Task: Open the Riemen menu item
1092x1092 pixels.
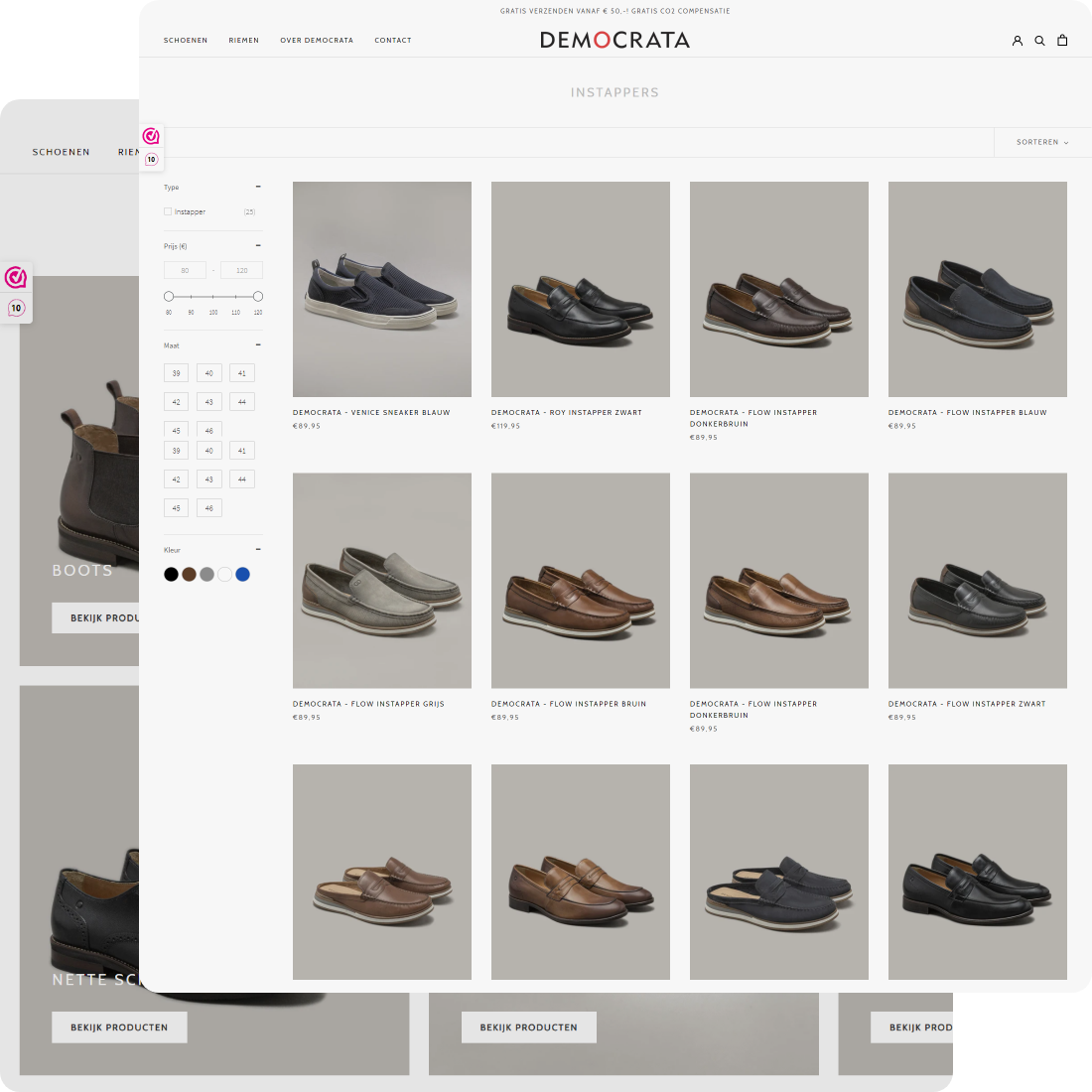Action: (244, 41)
